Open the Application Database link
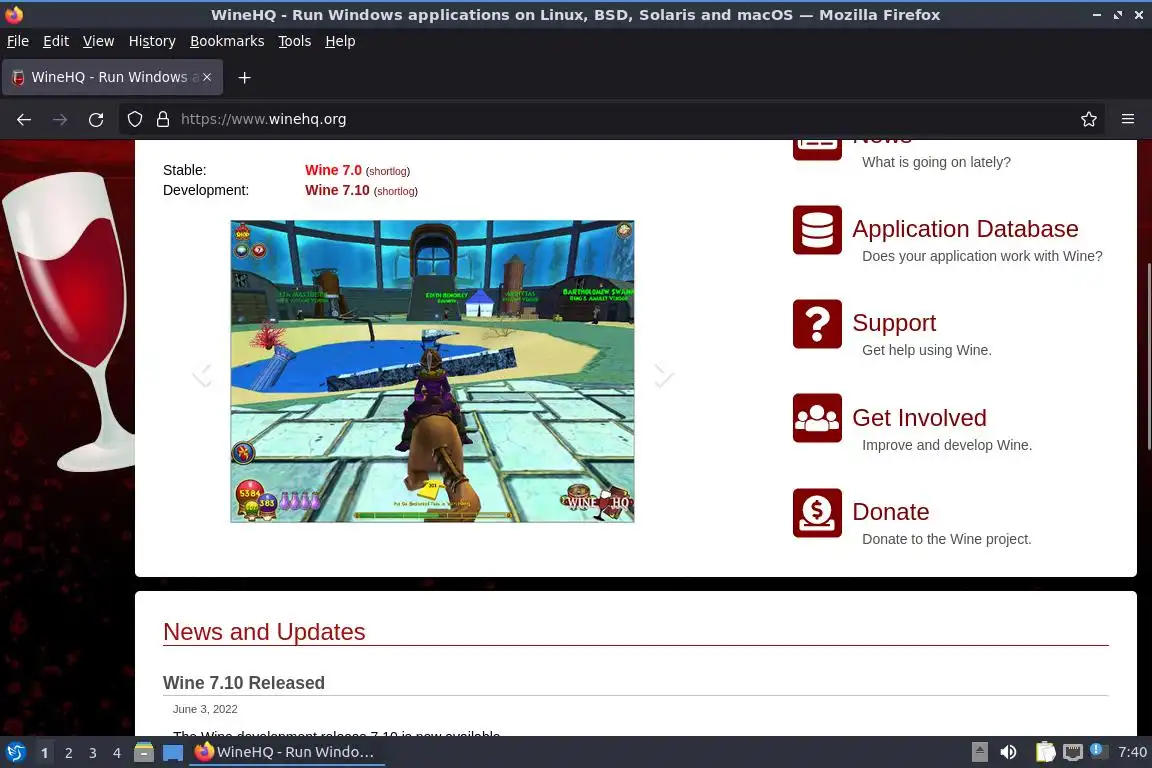The image size is (1152, 768). [965, 229]
